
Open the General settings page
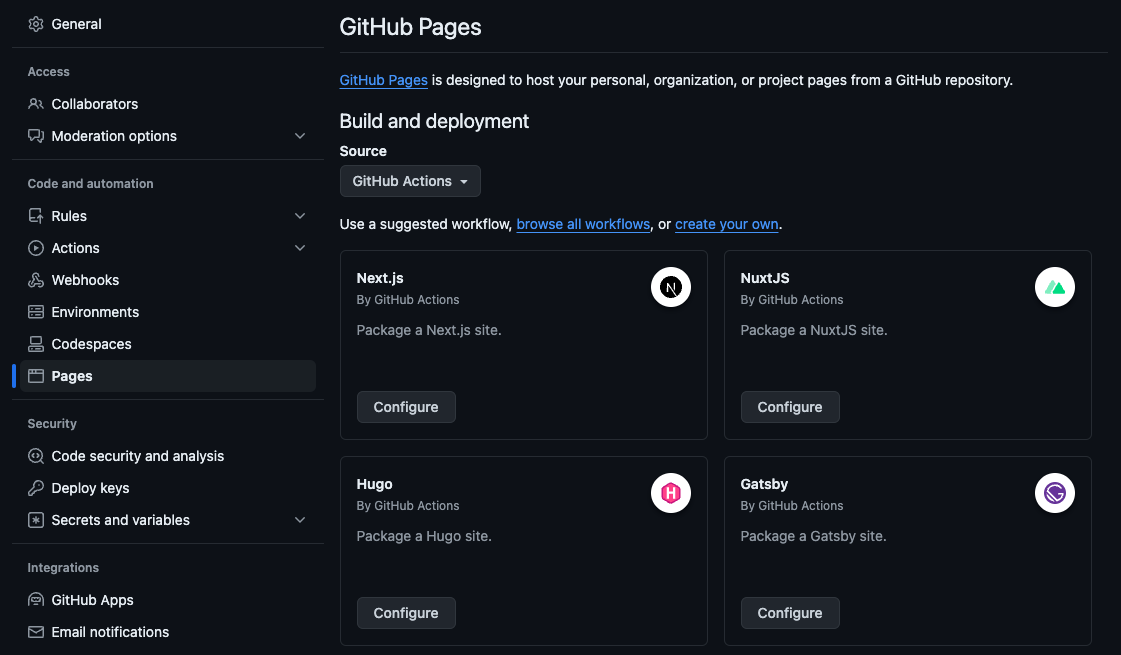[x=76, y=24]
